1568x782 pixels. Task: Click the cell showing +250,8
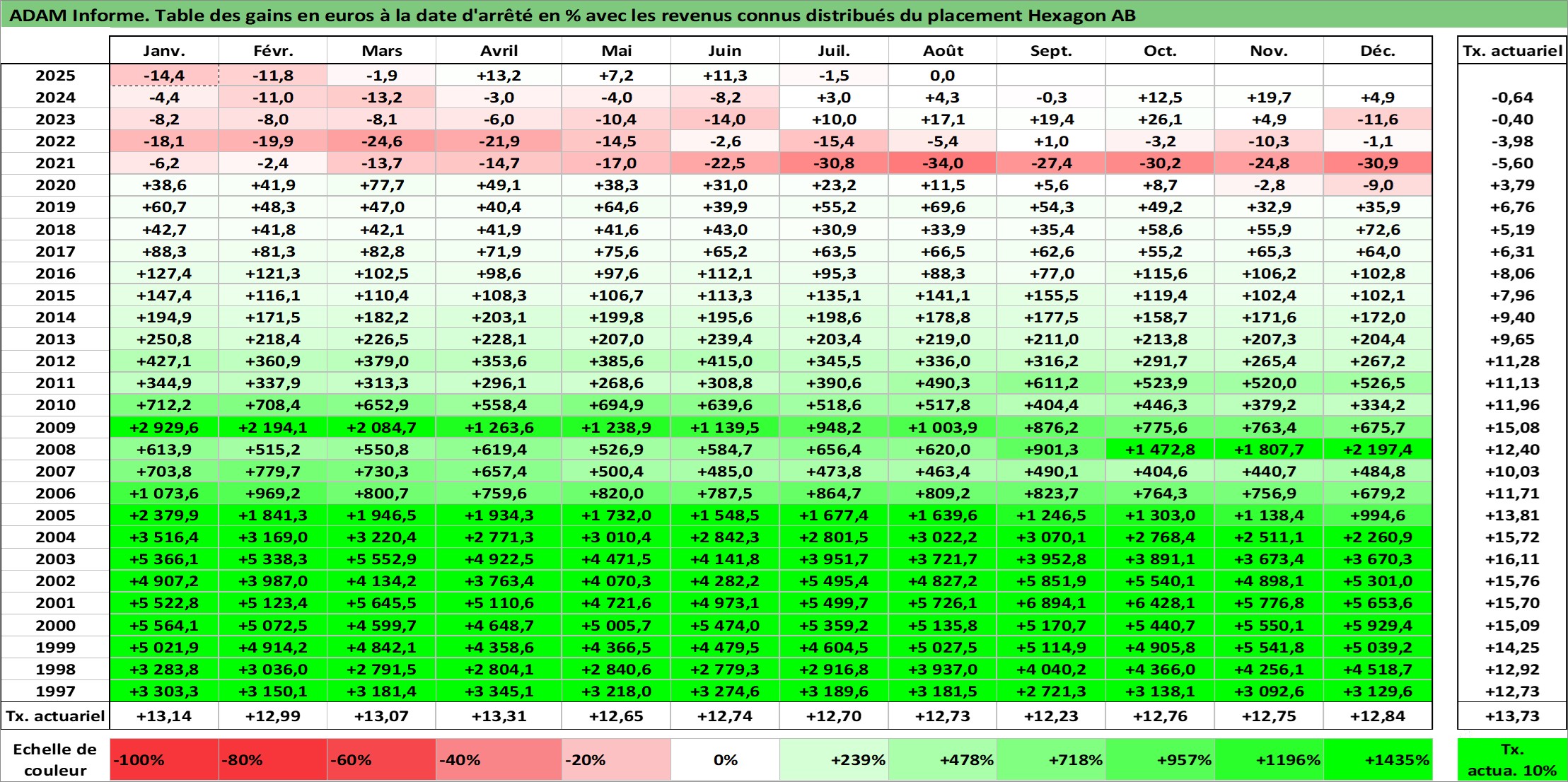pyautogui.click(x=164, y=339)
